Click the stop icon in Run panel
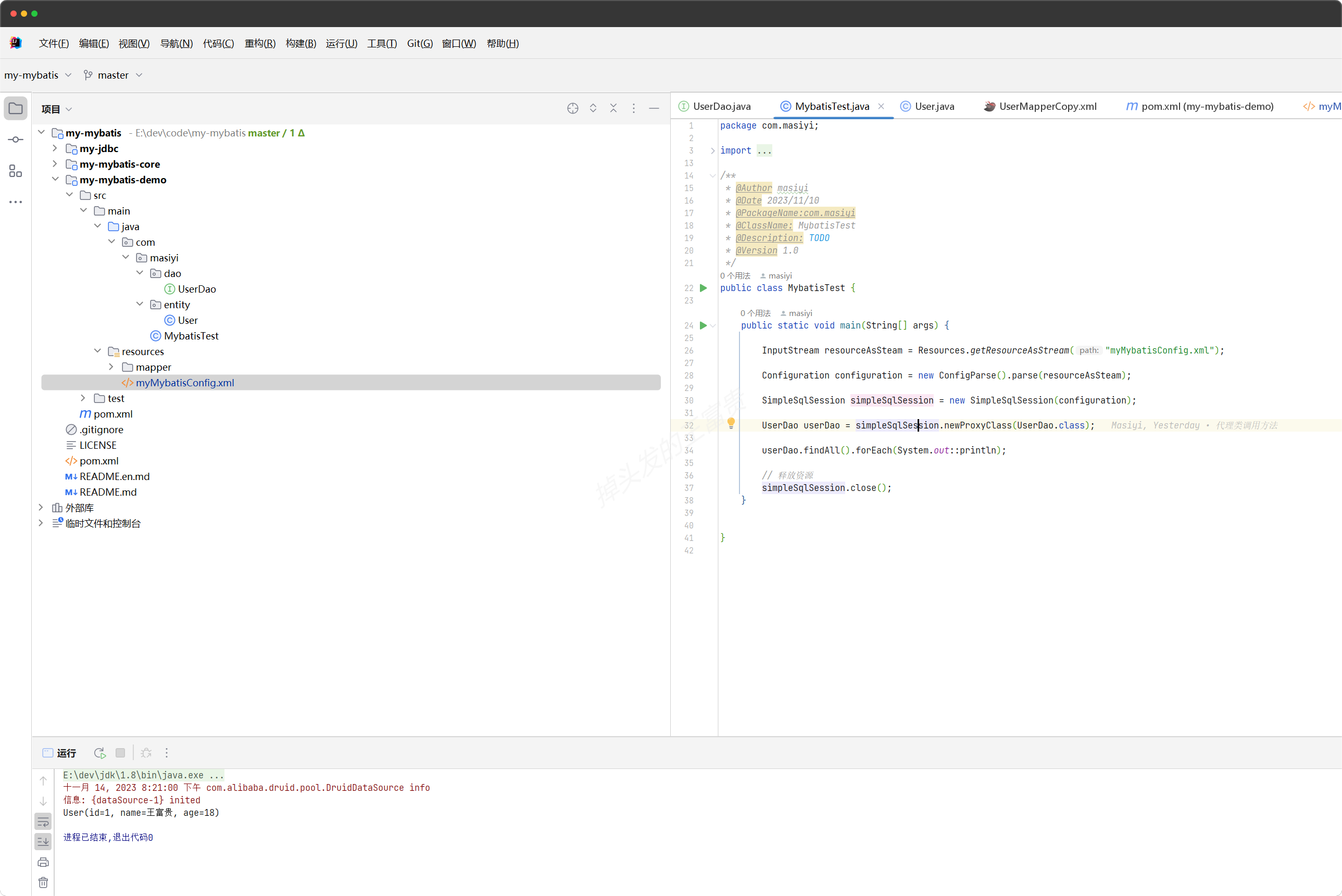Screen dimensions: 1342x896 tap(120, 753)
